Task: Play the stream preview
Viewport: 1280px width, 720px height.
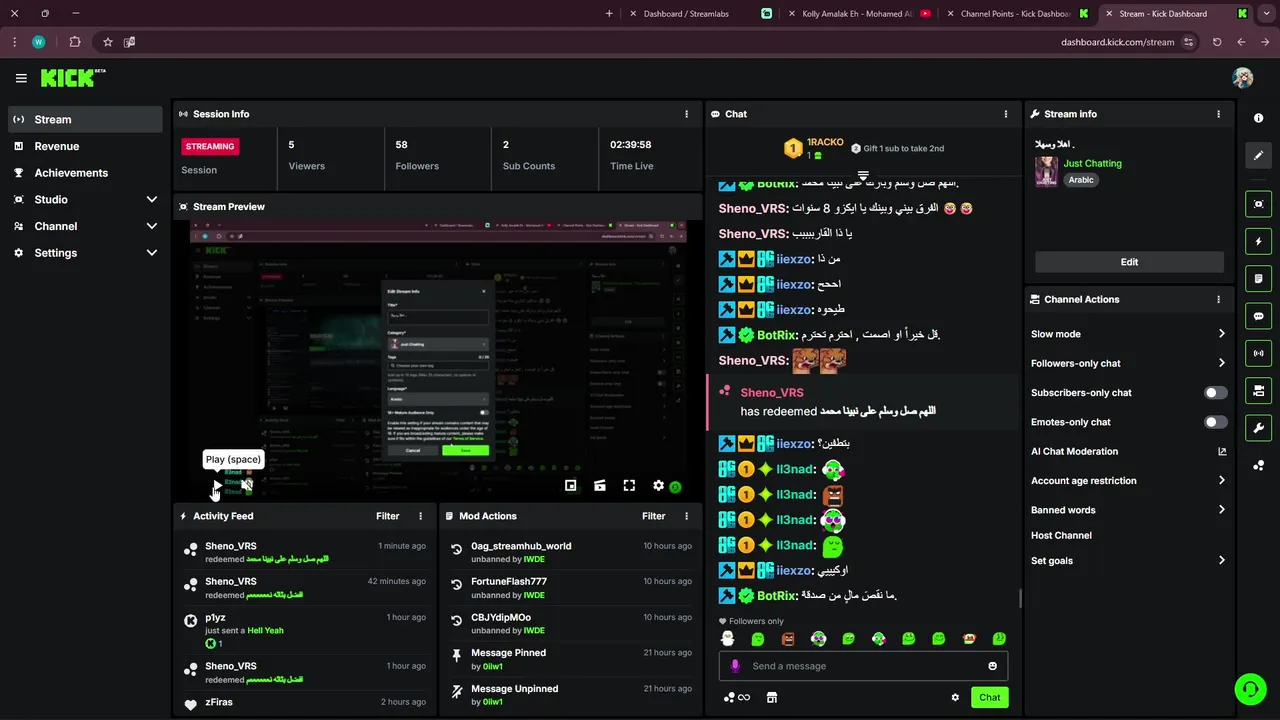Action: tap(218, 486)
